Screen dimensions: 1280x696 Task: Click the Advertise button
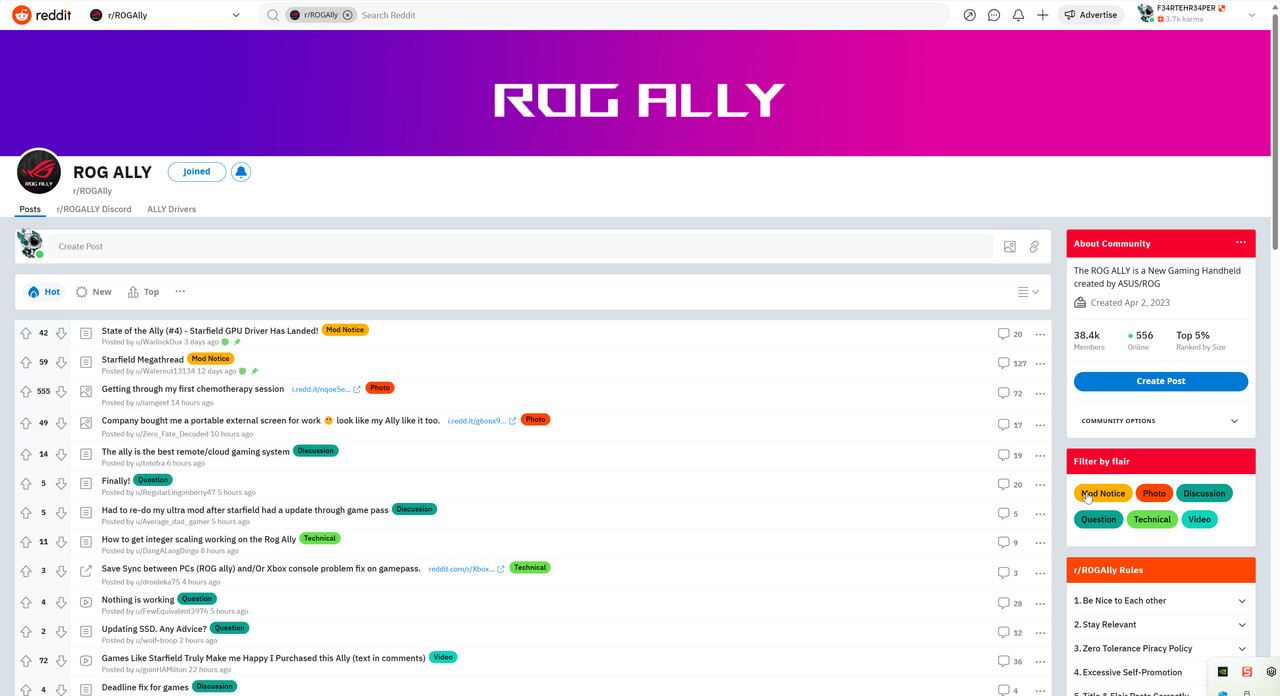click(1089, 15)
